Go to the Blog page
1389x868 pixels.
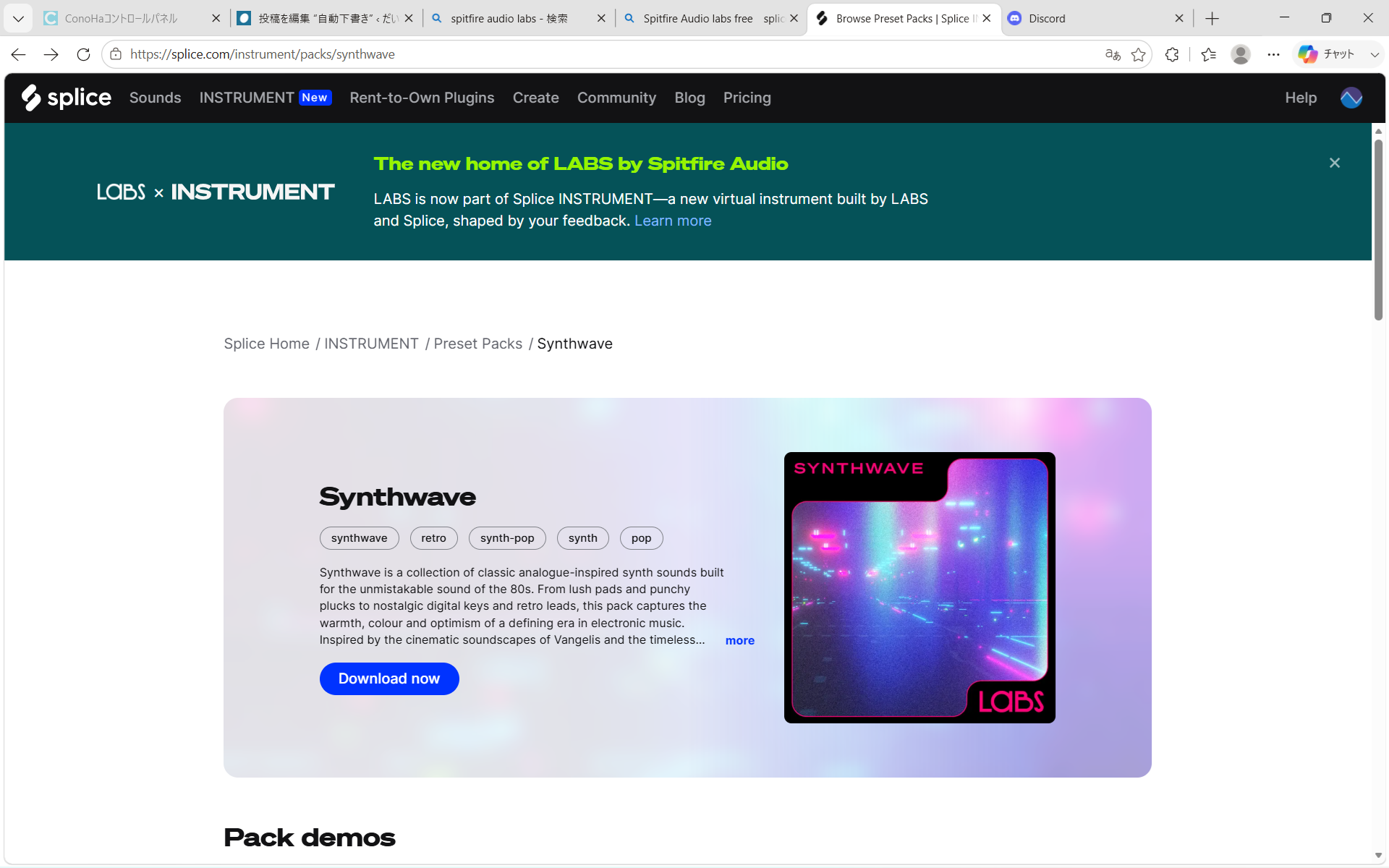point(689,98)
